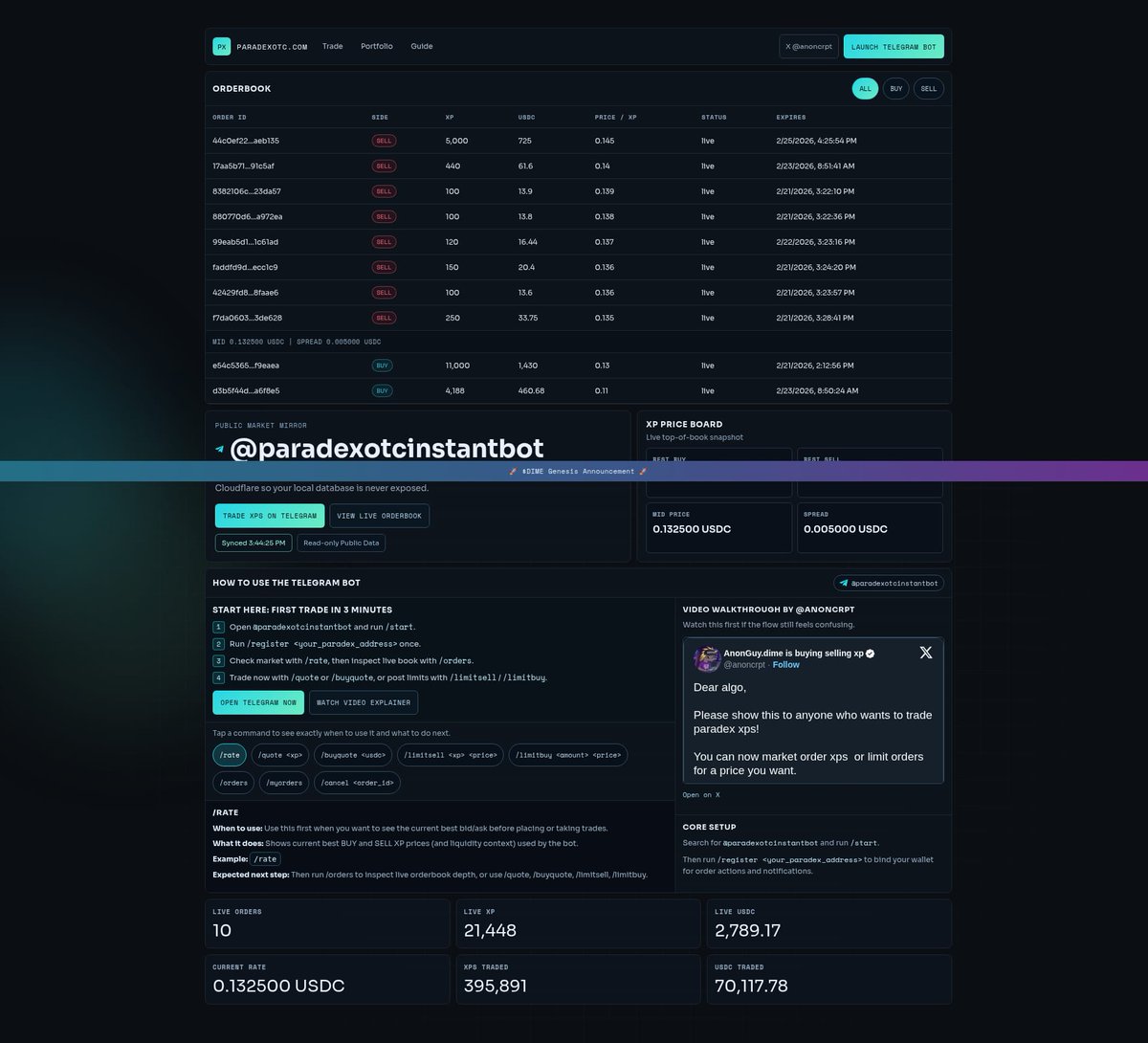Click the EXPIRES column header

(790, 117)
